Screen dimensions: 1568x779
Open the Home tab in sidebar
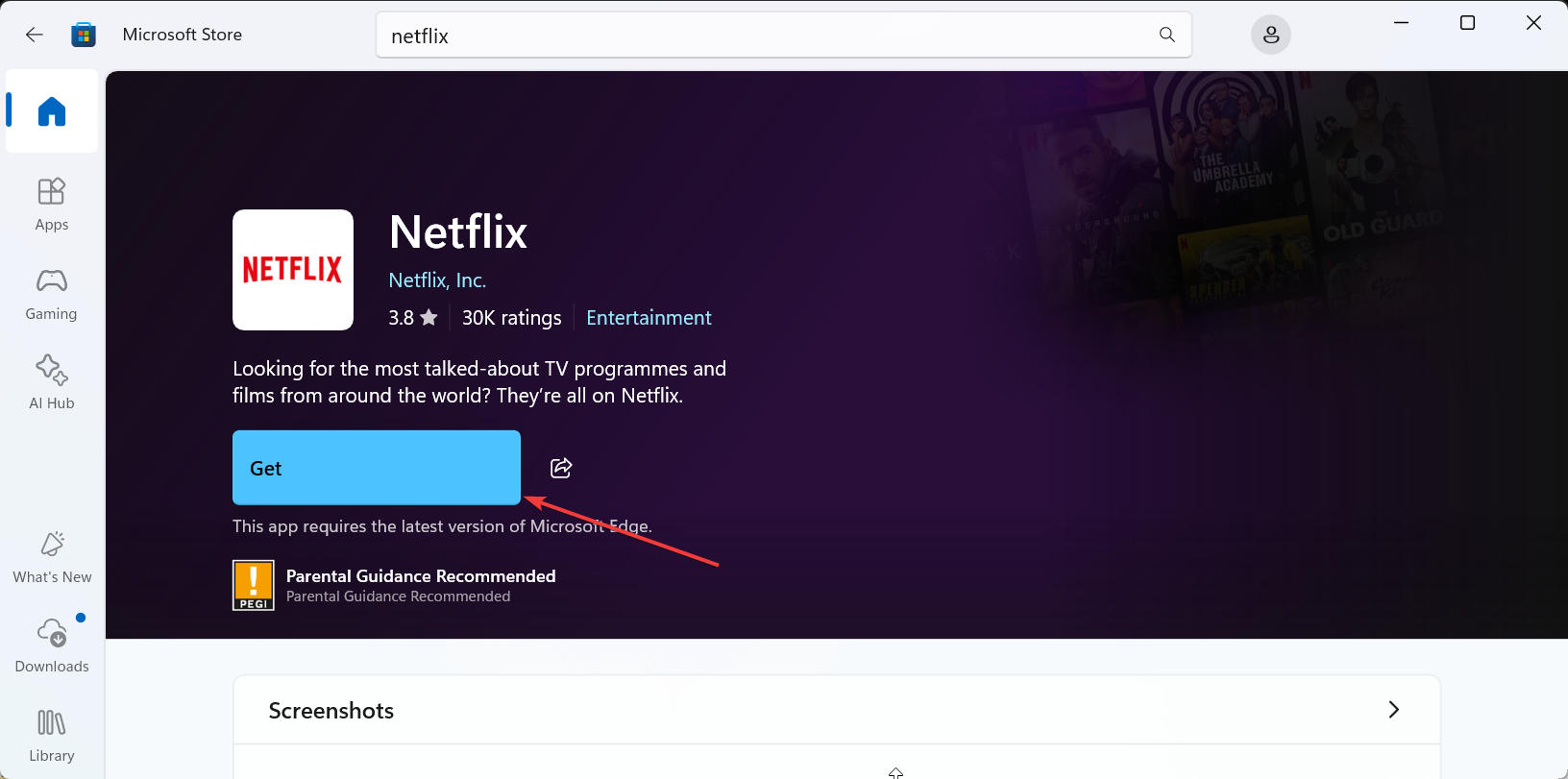pyautogui.click(x=52, y=111)
